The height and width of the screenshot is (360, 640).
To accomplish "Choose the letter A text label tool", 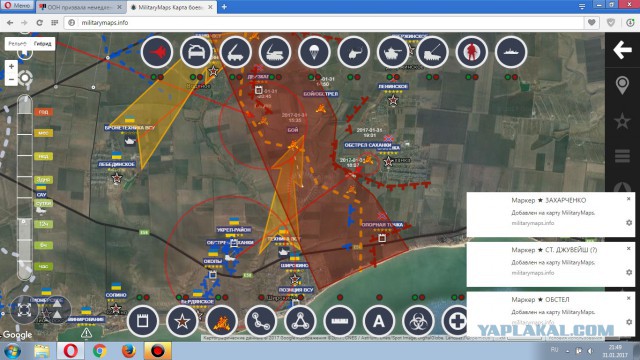I will pos(379,321).
